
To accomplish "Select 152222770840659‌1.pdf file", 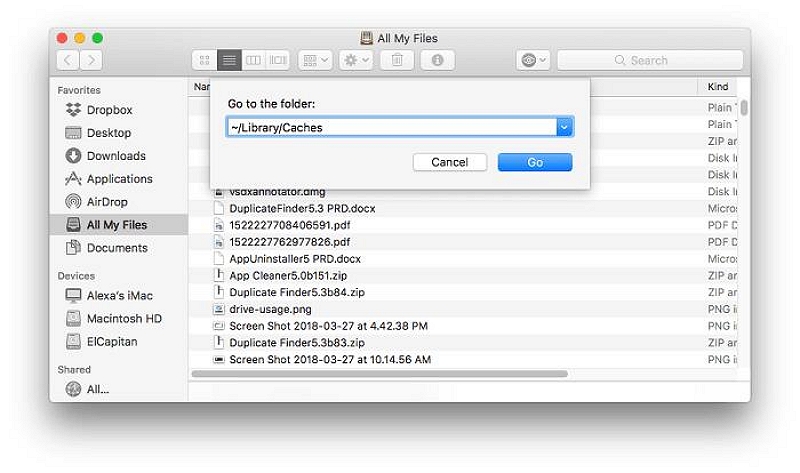I will (x=289, y=225).
